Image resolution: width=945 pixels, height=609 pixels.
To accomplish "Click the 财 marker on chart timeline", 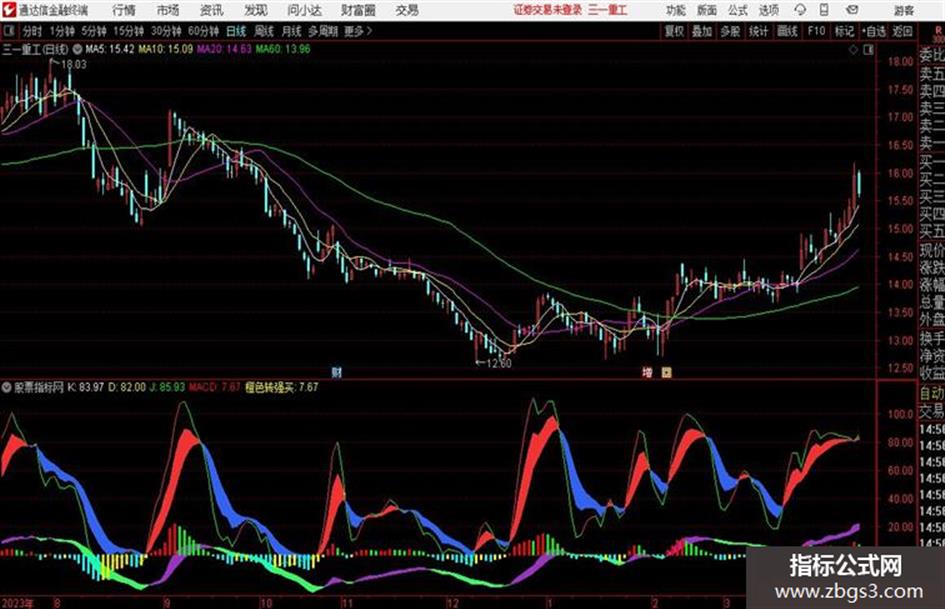I will tap(336, 372).
